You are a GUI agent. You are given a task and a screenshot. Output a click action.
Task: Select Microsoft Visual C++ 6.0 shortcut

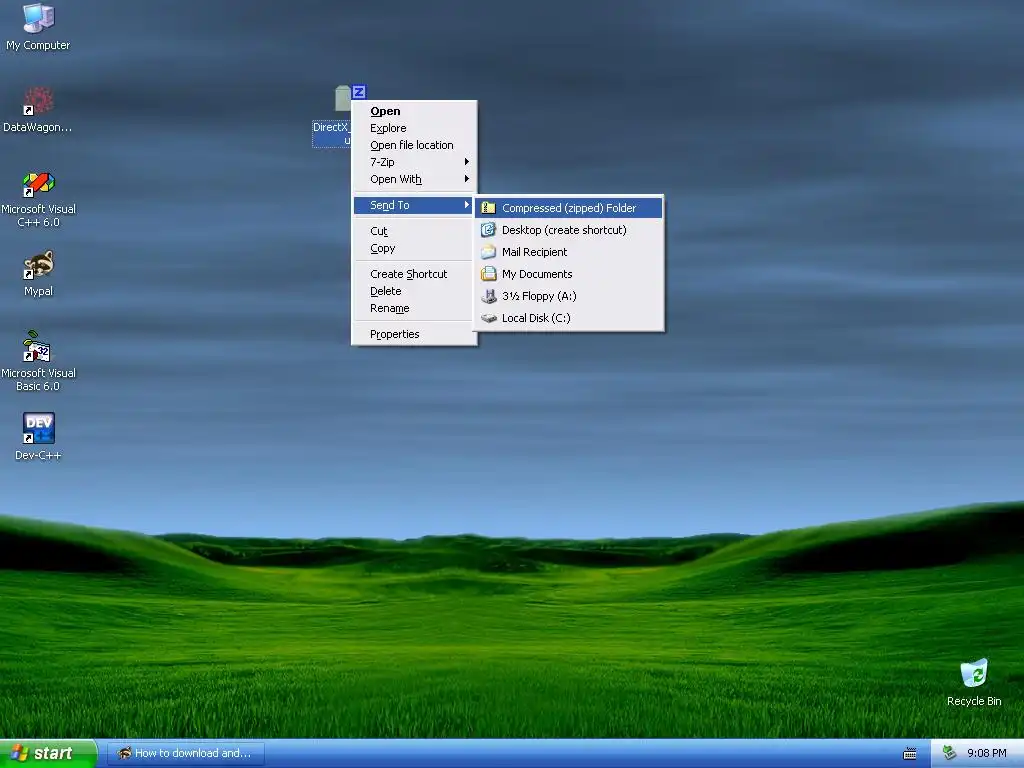pos(38,199)
